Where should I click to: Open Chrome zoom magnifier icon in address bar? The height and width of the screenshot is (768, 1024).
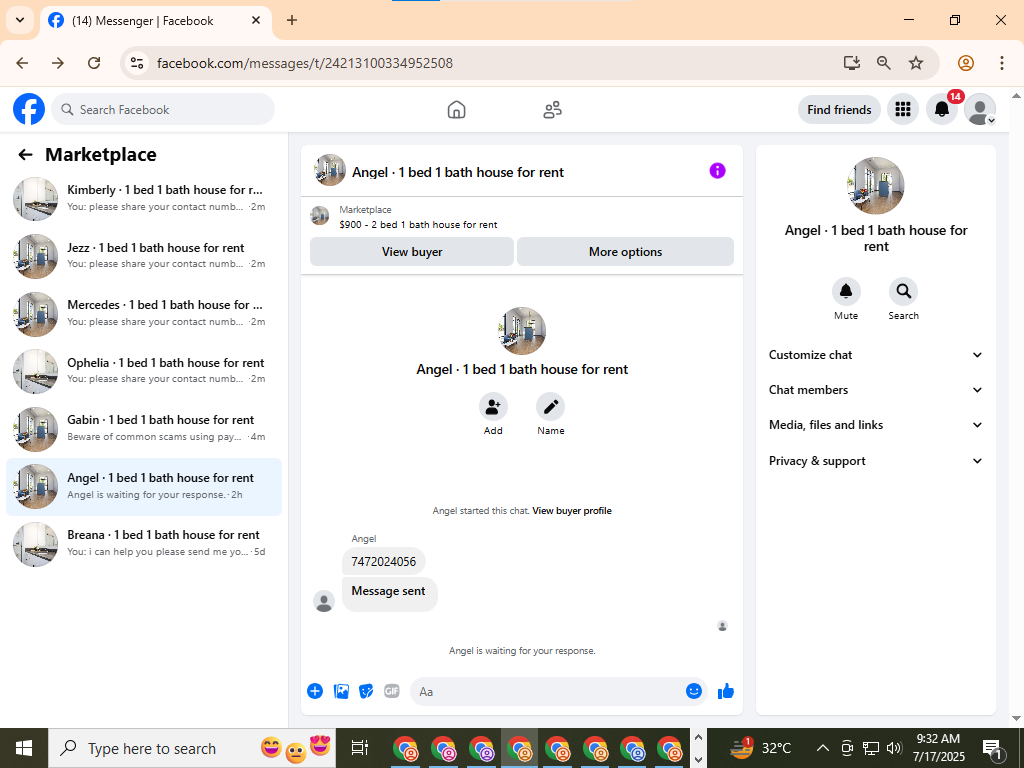pyautogui.click(x=884, y=63)
